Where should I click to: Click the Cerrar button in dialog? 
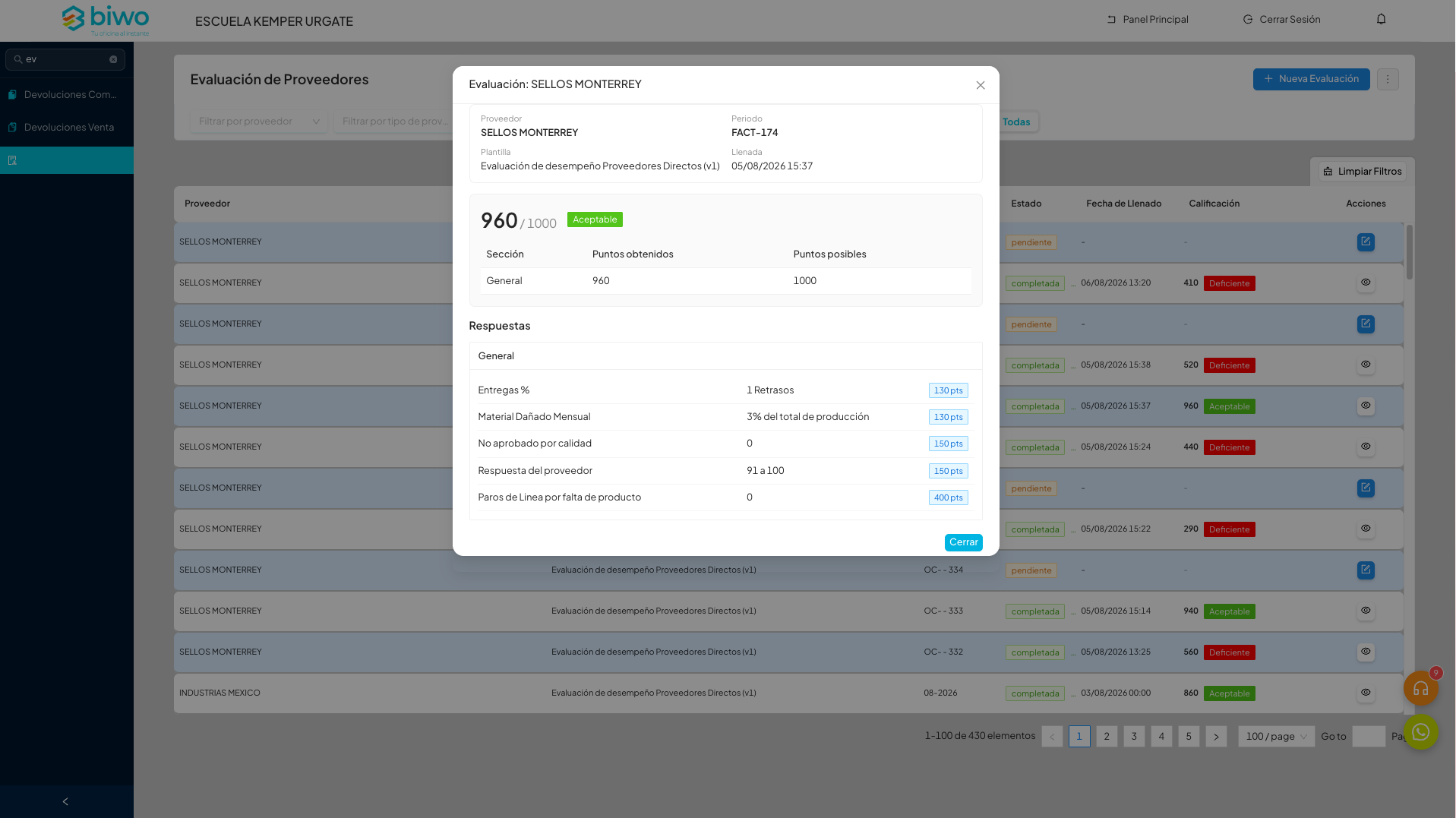pyautogui.click(x=964, y=542)
